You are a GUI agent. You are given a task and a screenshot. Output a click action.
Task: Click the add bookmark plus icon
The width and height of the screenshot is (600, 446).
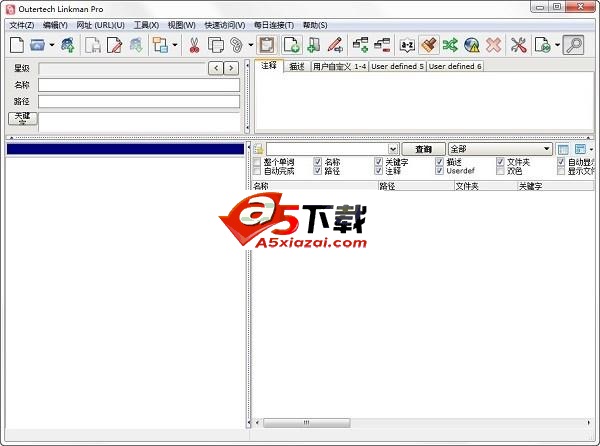[x=313, y=45]
